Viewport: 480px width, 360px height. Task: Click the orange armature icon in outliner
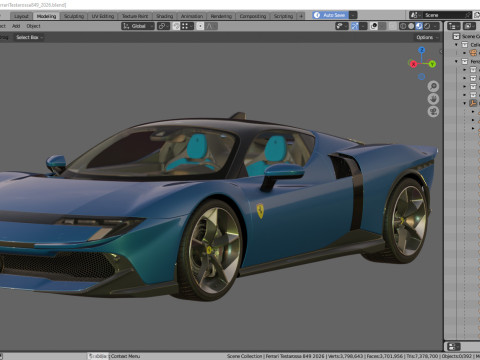(x=473, y=103)
